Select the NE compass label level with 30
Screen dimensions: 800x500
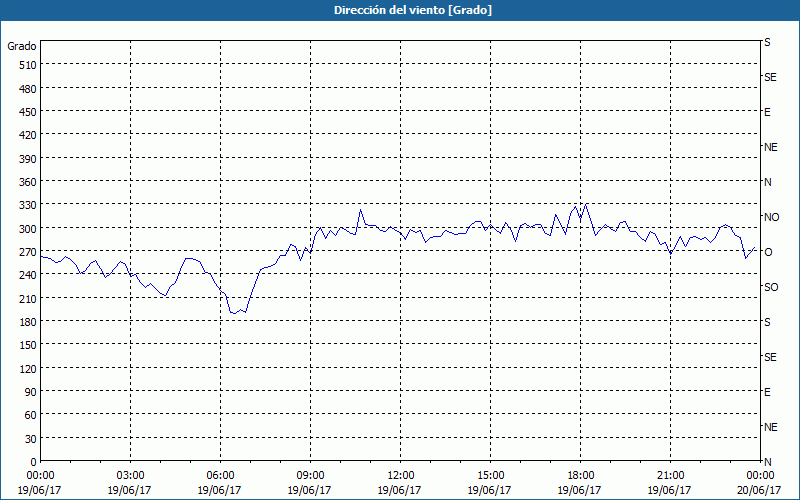point(771,427)
